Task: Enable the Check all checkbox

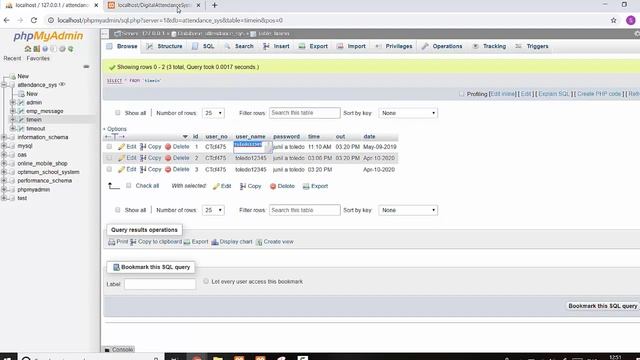Action: coord(129,186)
